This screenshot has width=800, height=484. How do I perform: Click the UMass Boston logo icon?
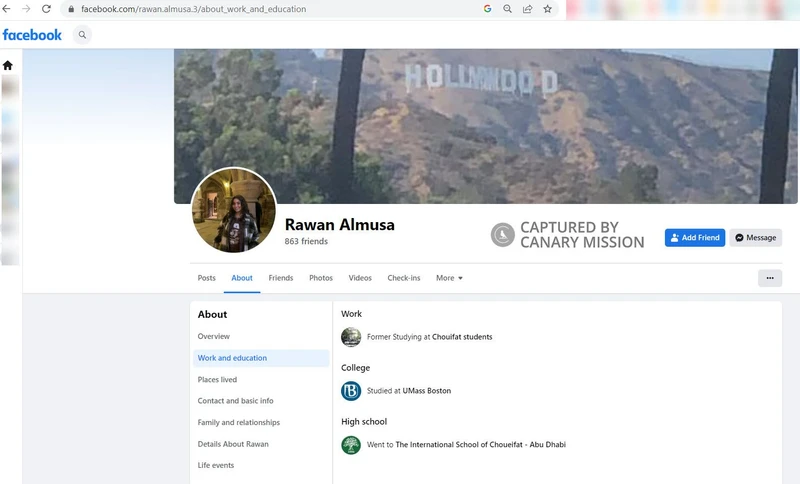351,391
